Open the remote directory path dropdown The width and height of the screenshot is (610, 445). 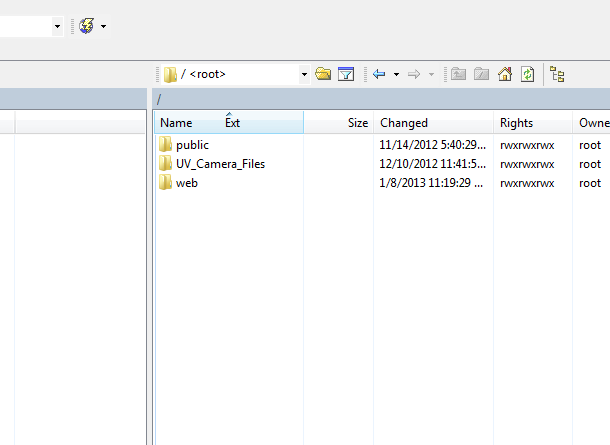tap(304, 74)
